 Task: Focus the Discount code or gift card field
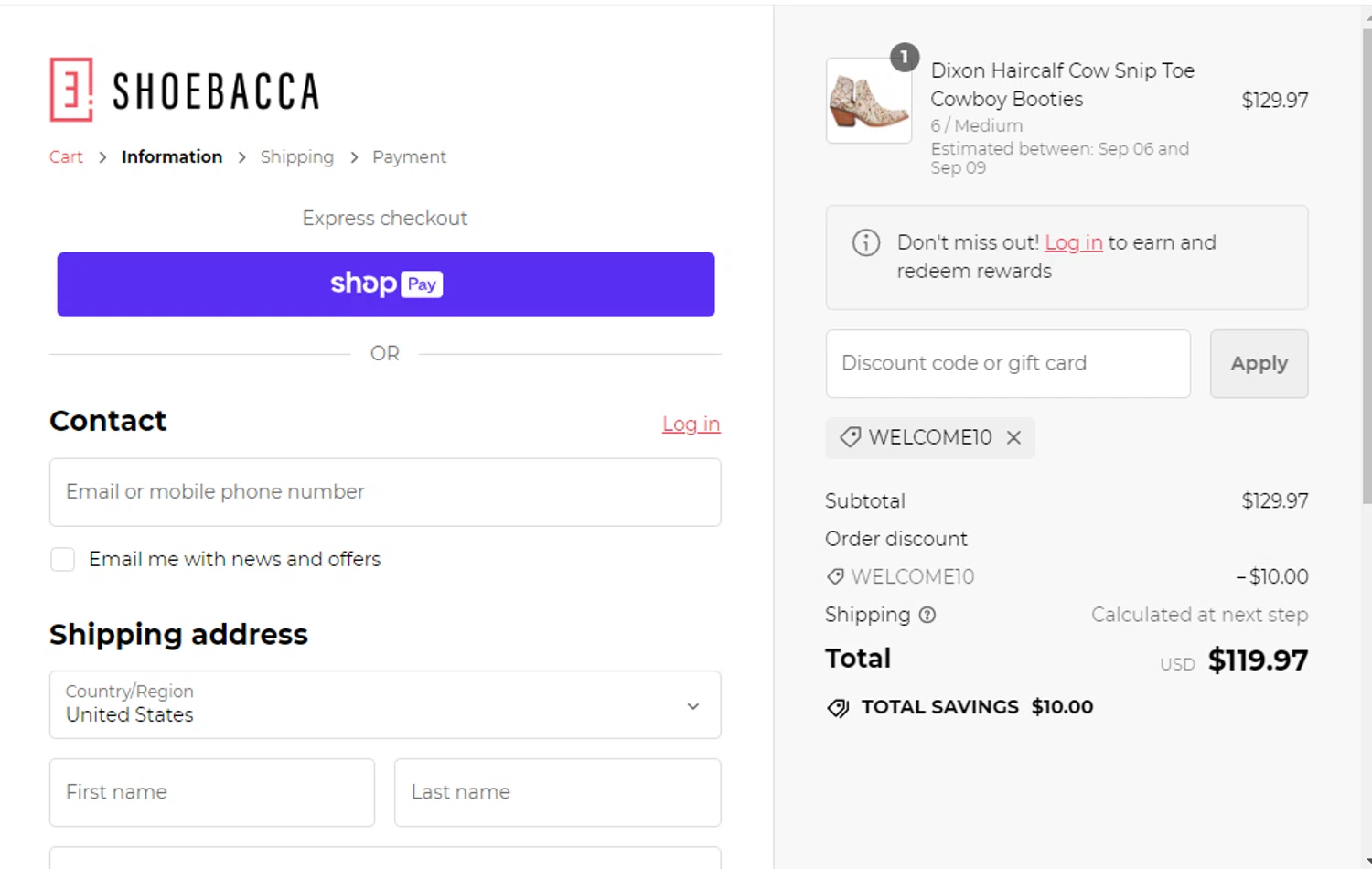(x=1008, y=363)
